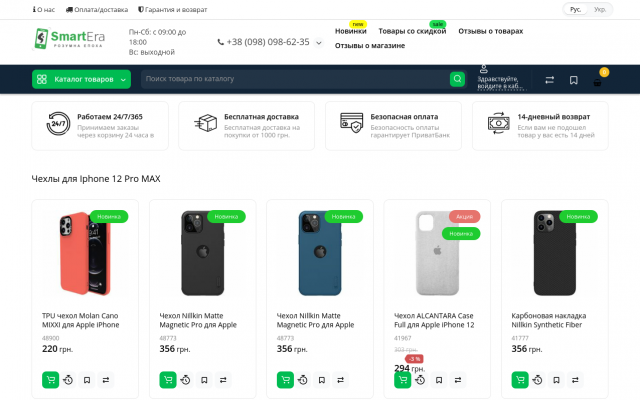Add TPU Molan Cano MIXXI case to cart
This screenshot has height=400, width=640.
coord(51,380)
